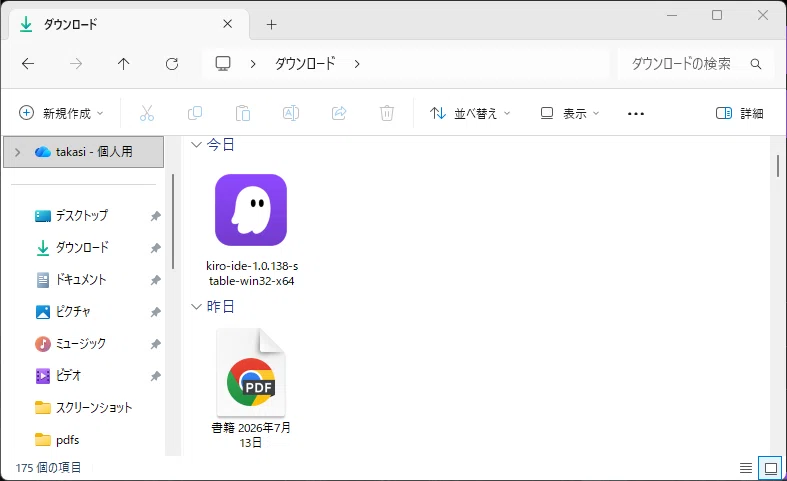Image resolution: width=787 pixels, height=481 pixels.
Task: Toggle the 詳細 details pane
Action: [740, 113]
